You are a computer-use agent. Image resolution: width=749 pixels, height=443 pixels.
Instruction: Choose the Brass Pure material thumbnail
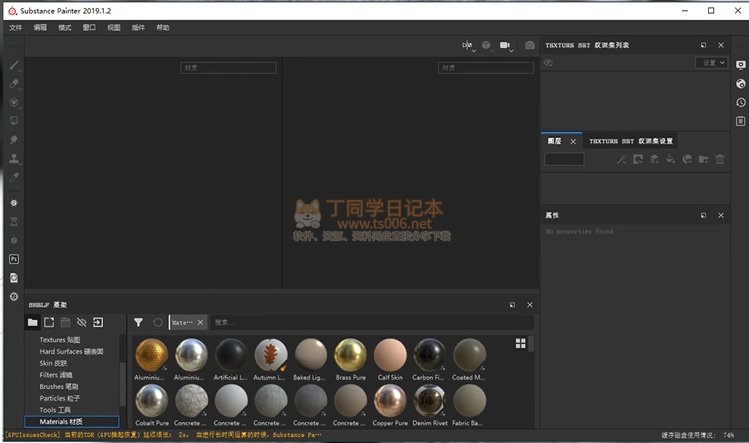click(x=351, y=355)
